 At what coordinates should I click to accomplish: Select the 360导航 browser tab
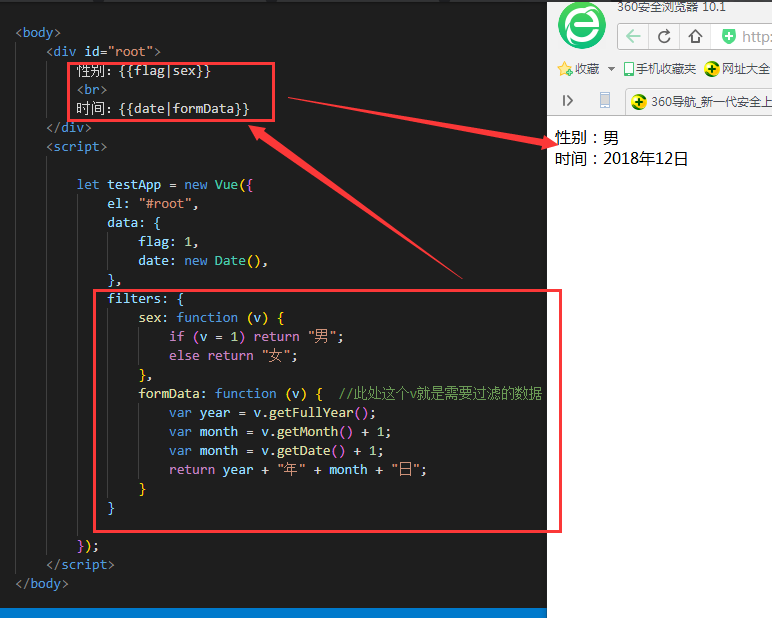[x=701, y=102]
